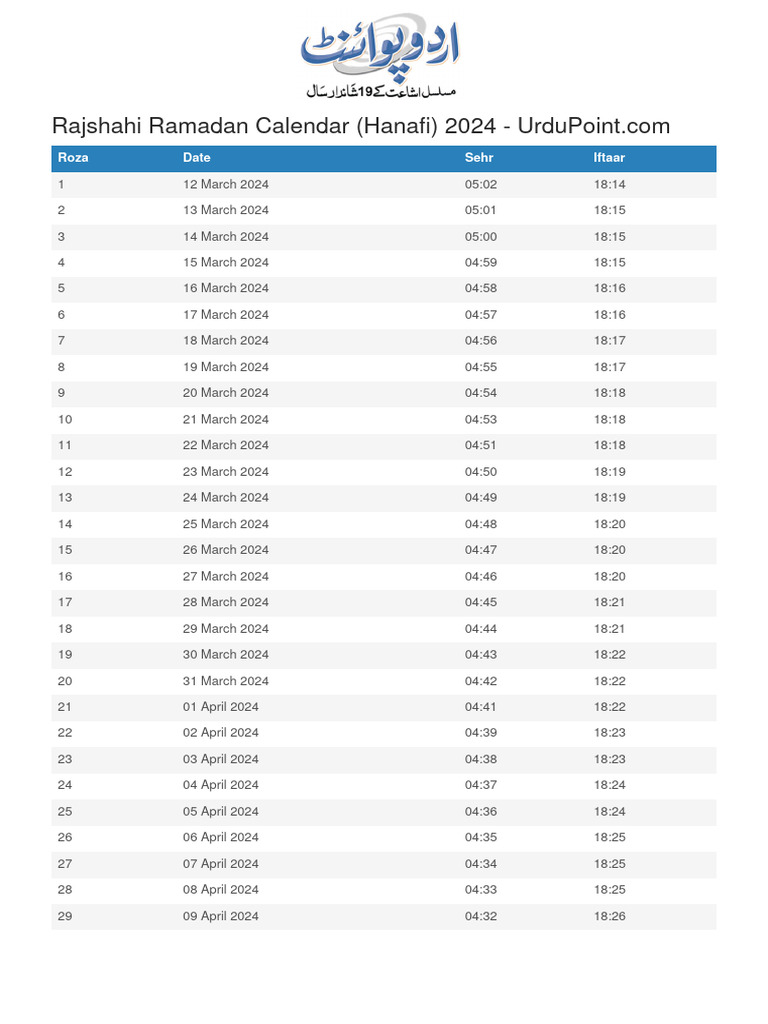Select the 12 March 2024 date cell
Screen dimensions: 768x1024
[x=226, y=184]
